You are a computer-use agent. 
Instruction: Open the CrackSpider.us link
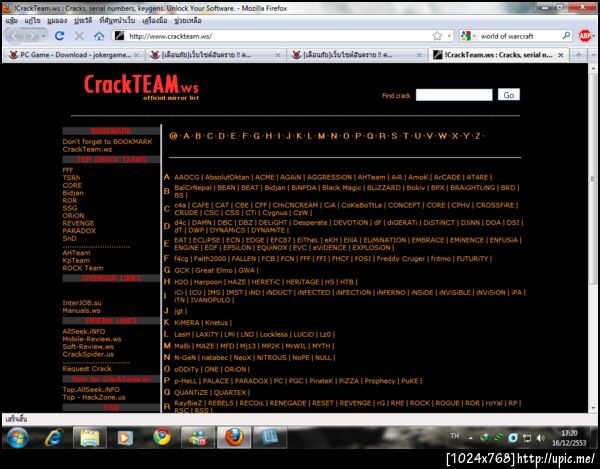(x=88, y=354)
